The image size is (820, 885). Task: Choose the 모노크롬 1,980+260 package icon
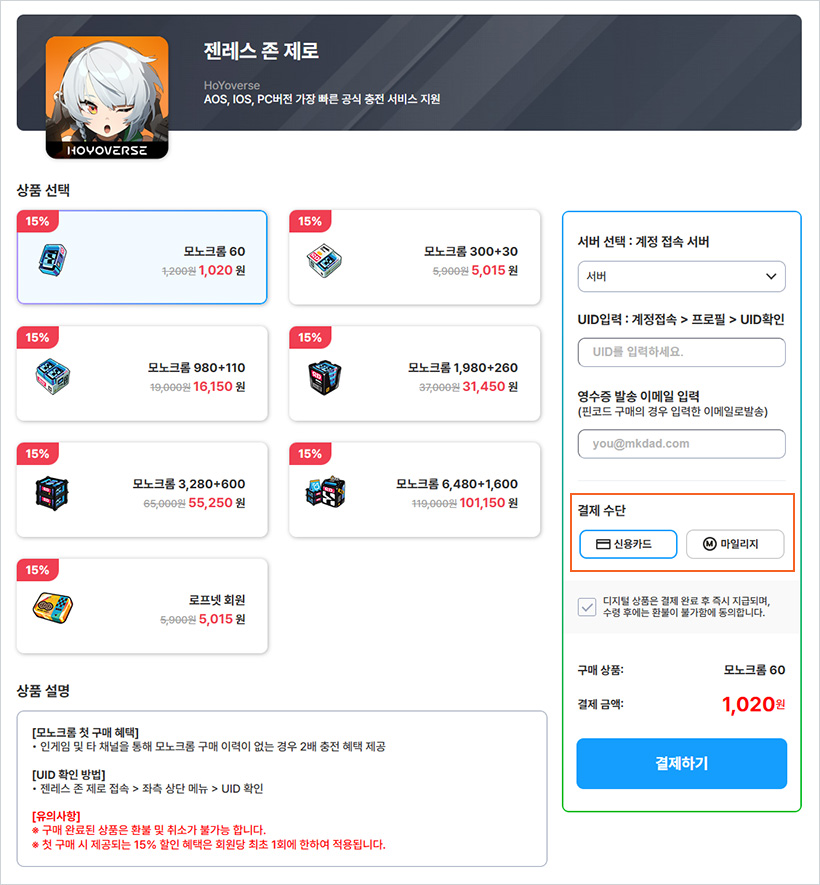pyautogui.click(x=325, y=378)
